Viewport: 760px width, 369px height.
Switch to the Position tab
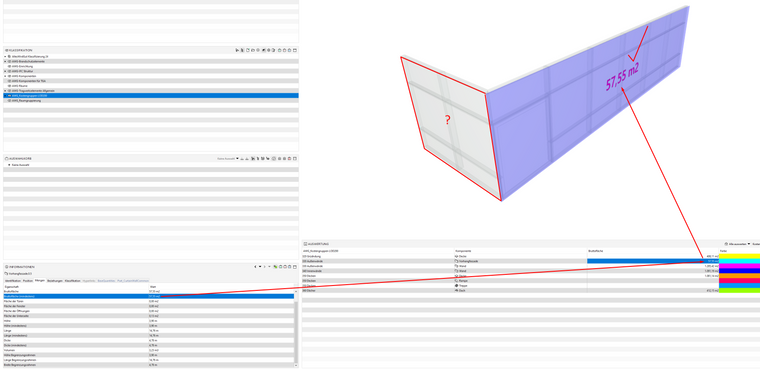coord(28,281)
